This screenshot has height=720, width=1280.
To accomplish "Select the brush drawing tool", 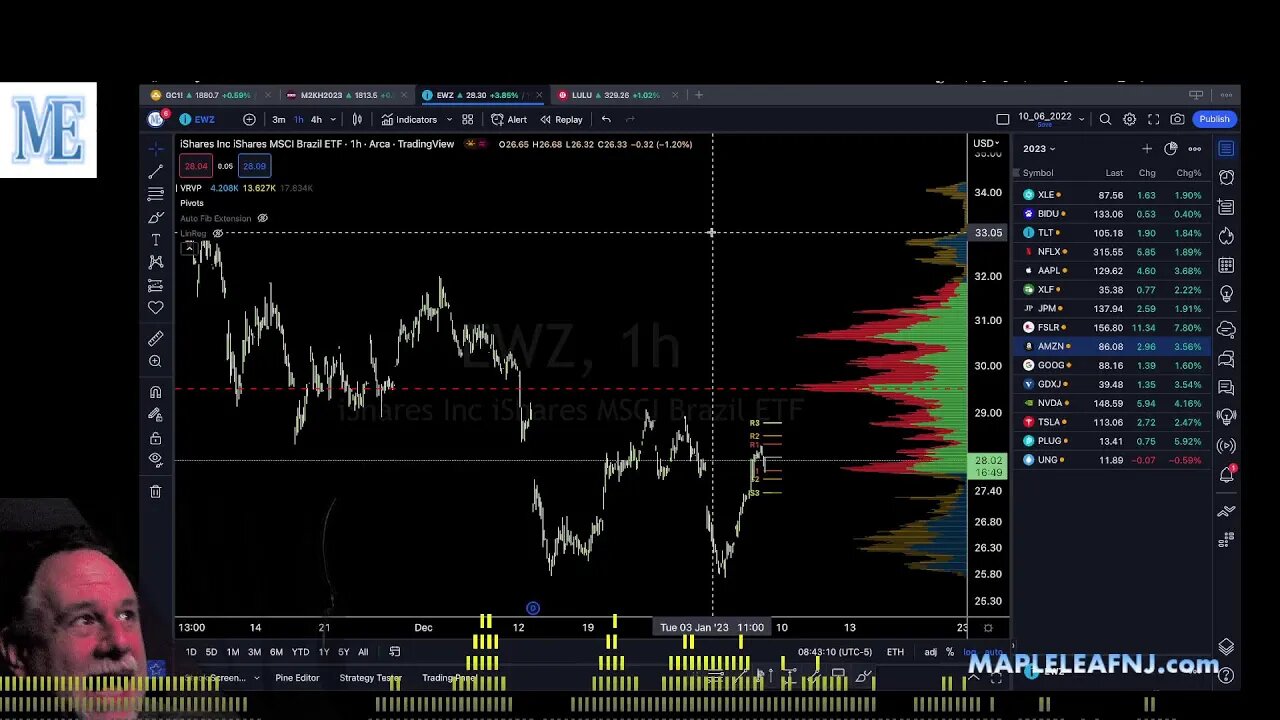I will point(156,217).
